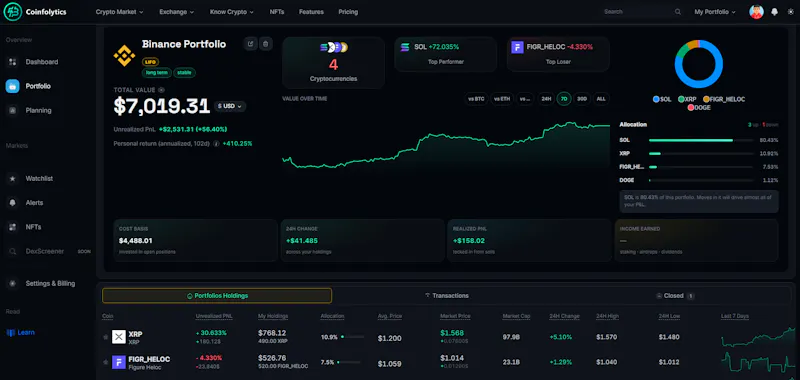Expand the Exchange menu
Screen dimensions: 800x380
coord(177,12)
